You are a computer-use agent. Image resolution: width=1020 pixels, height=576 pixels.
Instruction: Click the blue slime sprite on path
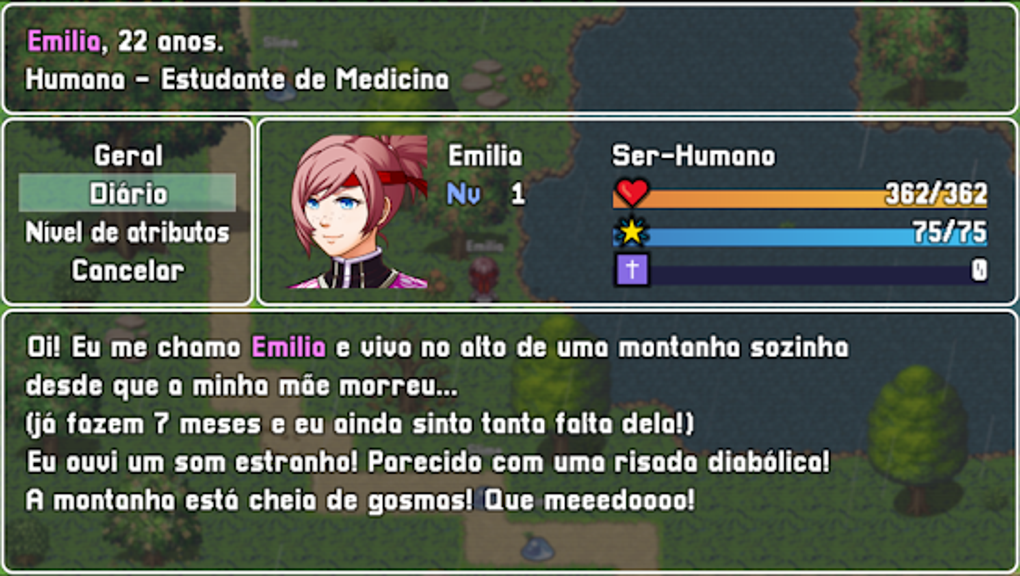[x=537, y=547]
